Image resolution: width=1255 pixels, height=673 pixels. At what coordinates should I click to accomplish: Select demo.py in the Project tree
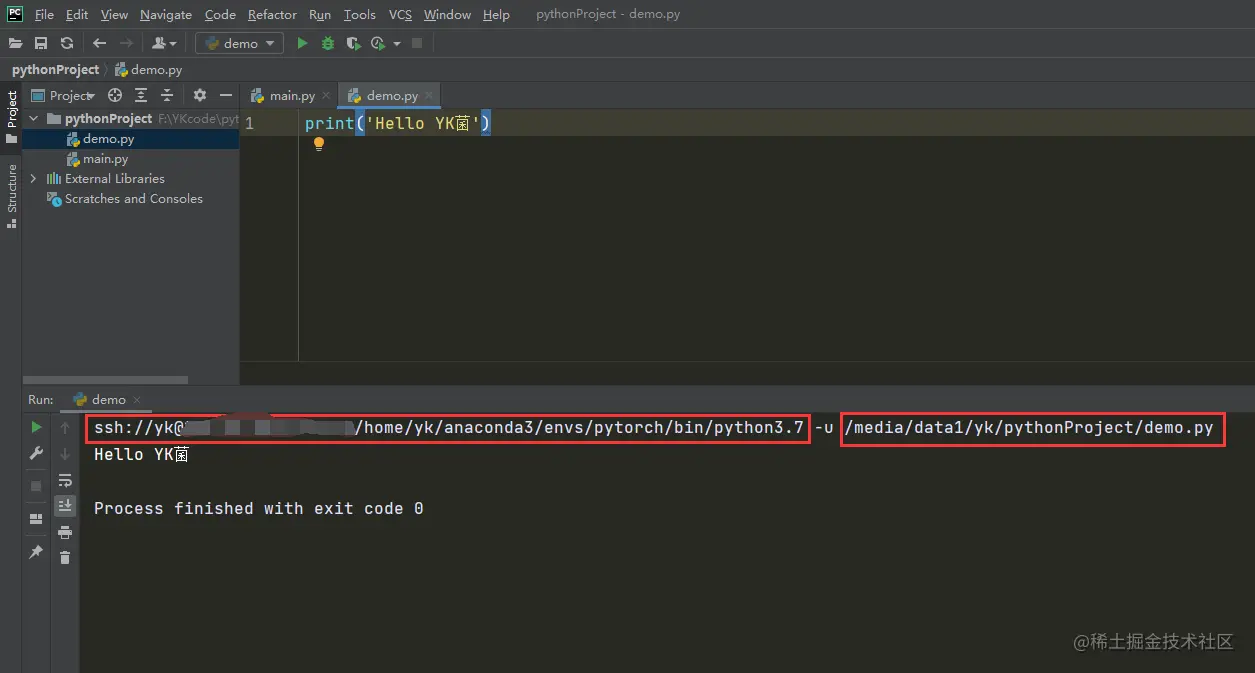pos(130,139)
